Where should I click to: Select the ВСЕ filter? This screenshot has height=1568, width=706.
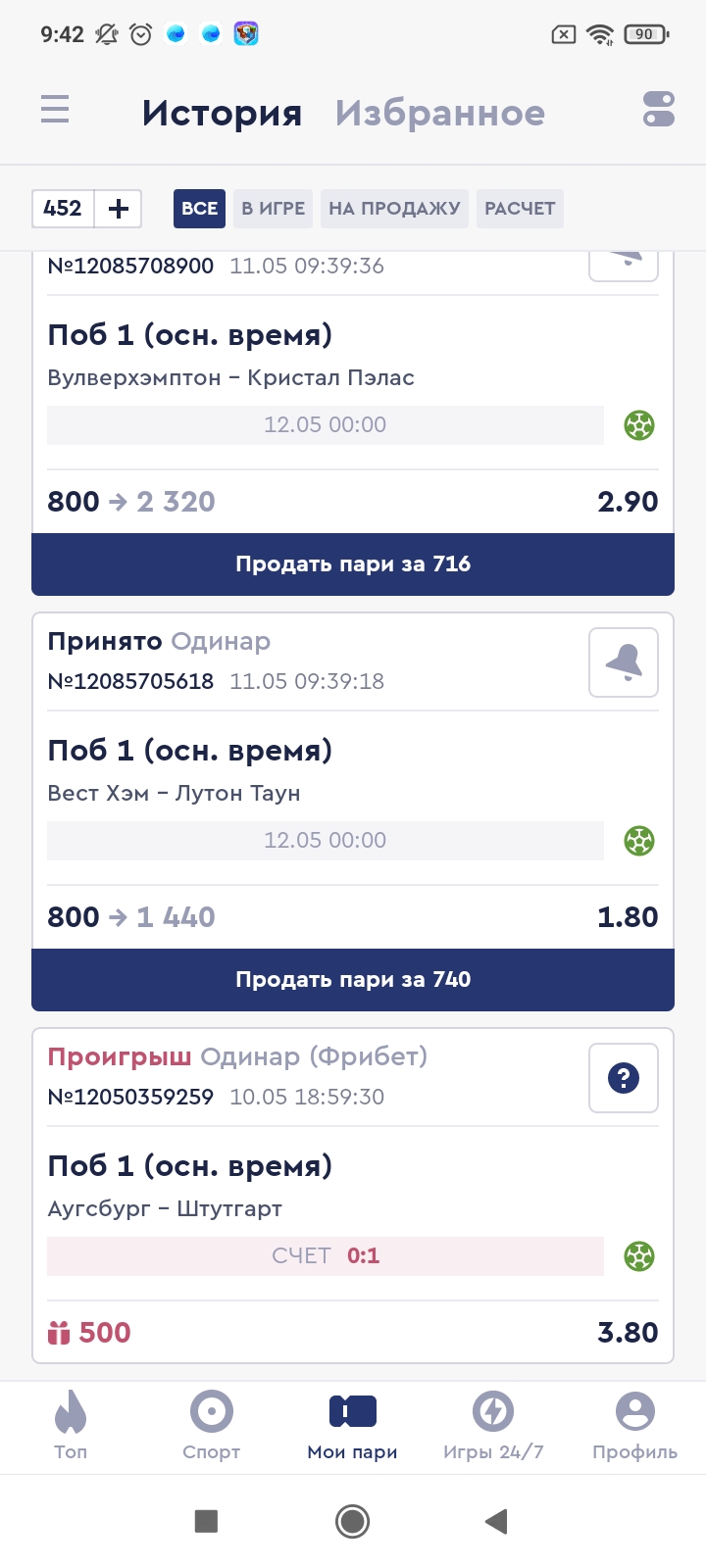click(x=199, y=208)
